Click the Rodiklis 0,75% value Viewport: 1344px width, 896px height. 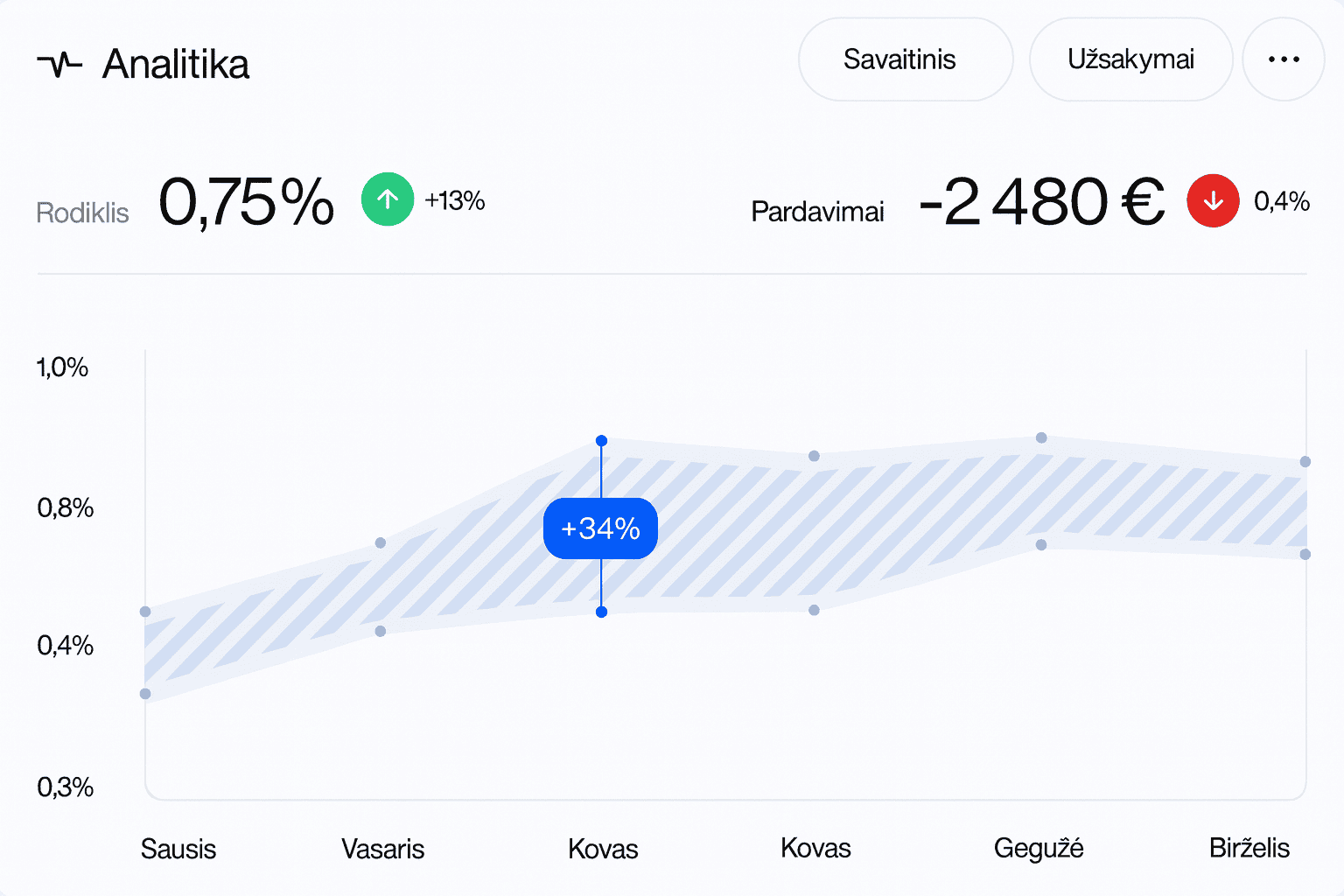coord(247,202)
